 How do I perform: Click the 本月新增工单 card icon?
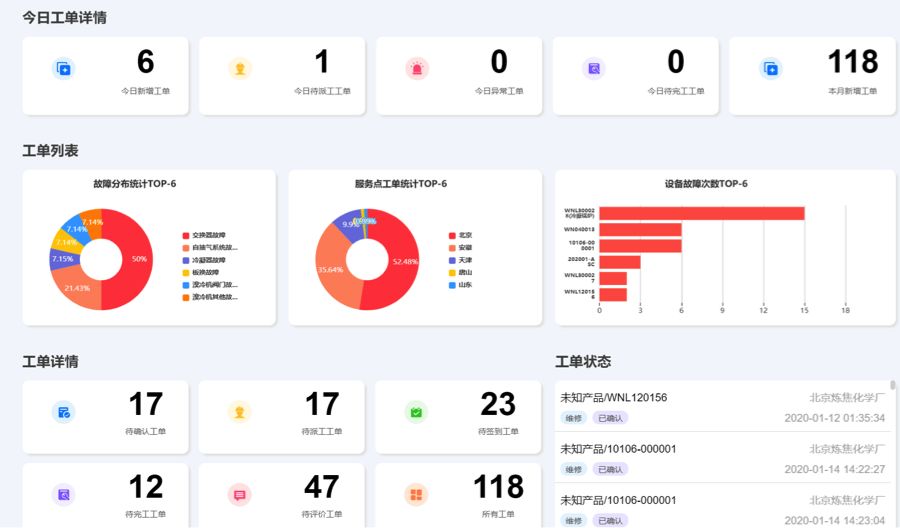pyautogui.click(x=771, y=69)
